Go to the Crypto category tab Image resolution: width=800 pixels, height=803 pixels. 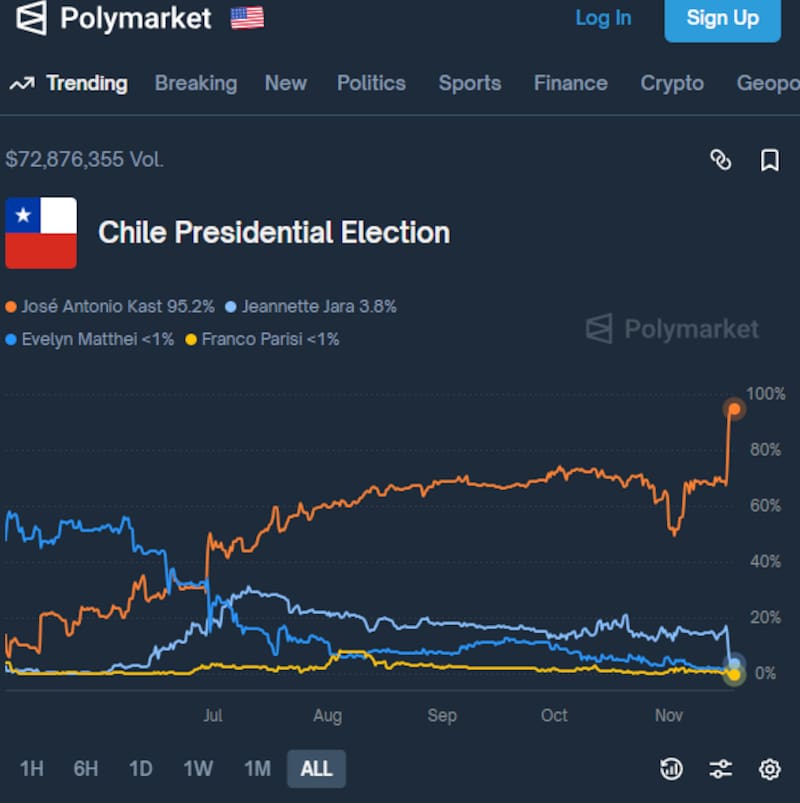tap(672, 83)
